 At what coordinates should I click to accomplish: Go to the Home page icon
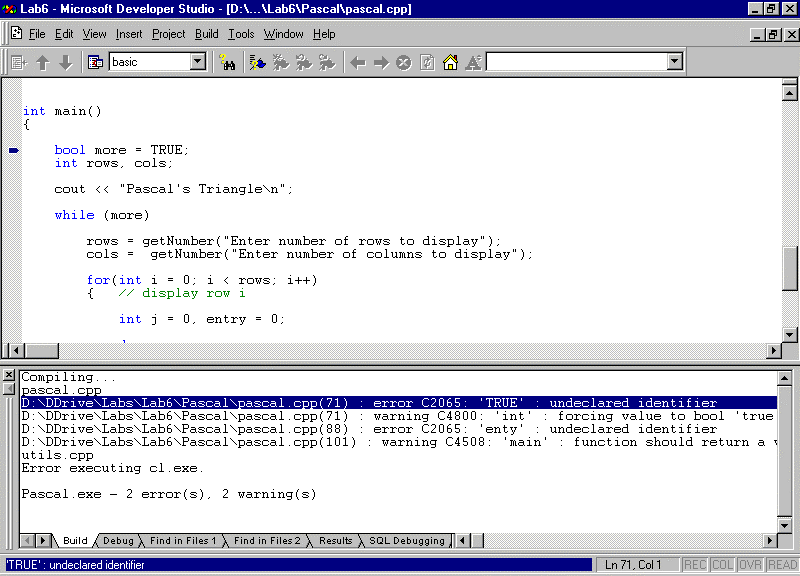450,62
